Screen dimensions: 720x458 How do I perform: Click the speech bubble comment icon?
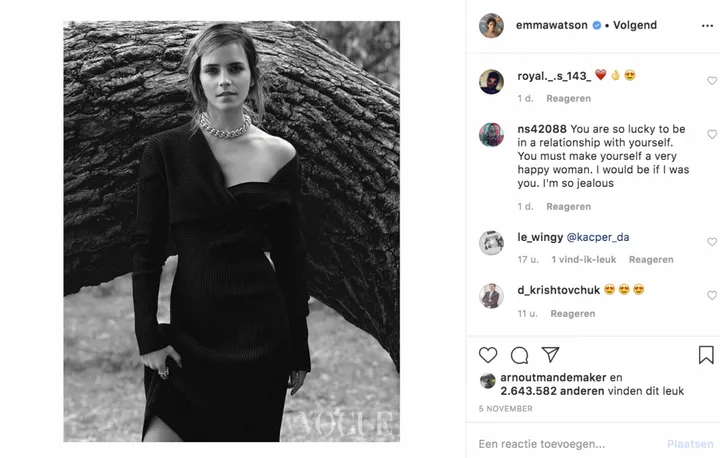[x=519, y=355]
